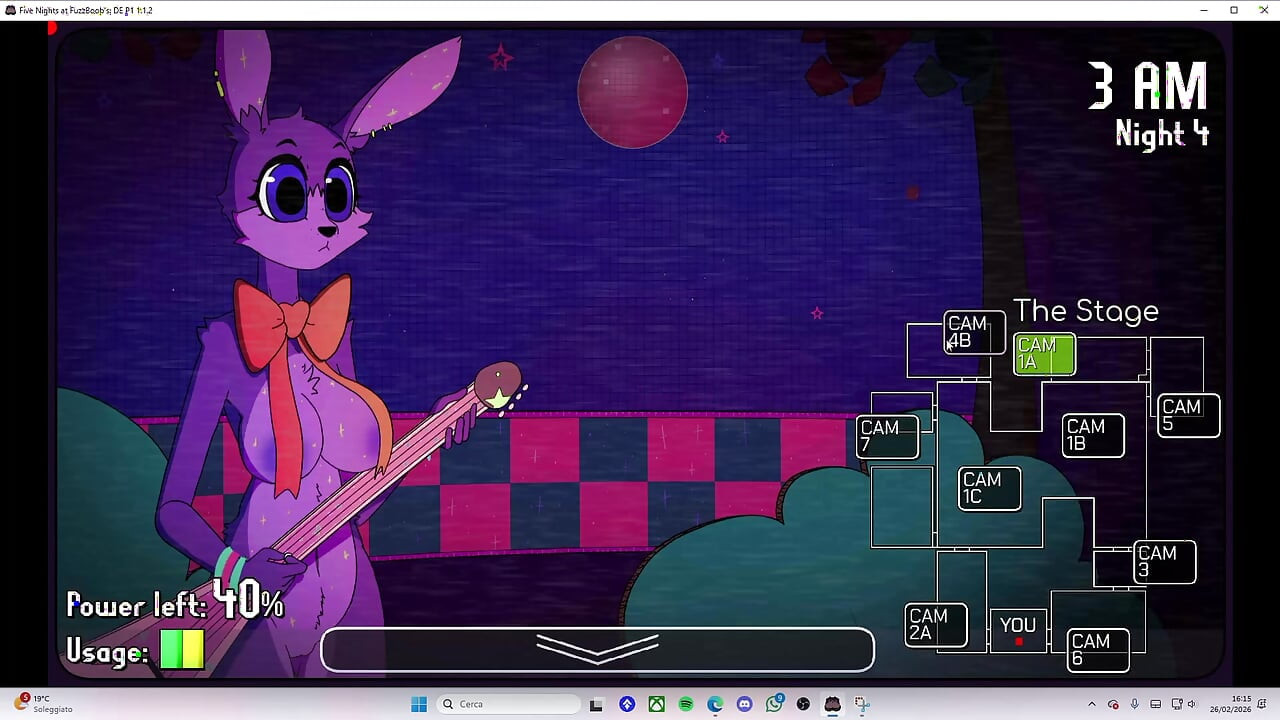
Task: Click the Power left 40% readout
Action: (x=175, y=603)
